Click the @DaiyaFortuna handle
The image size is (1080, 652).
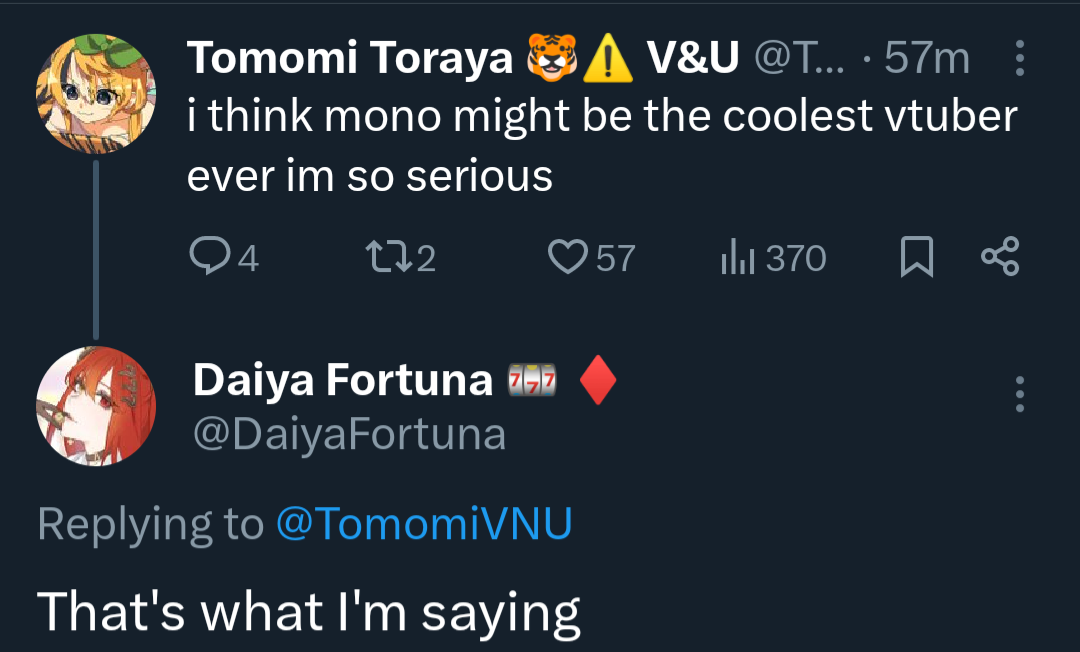coord(349,435)
